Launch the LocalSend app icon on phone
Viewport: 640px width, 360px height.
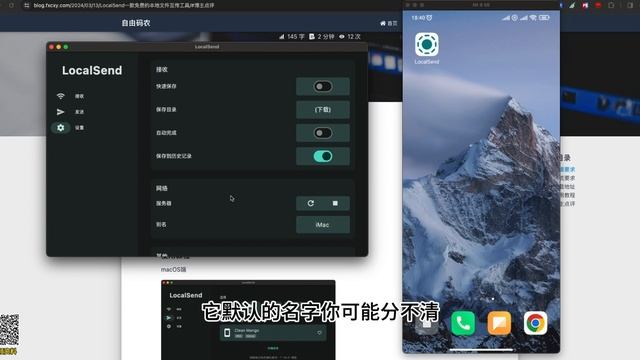click(x=427, y=44)
